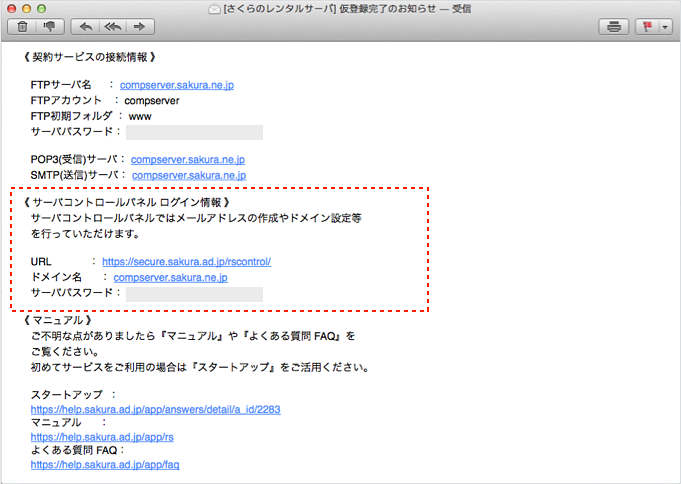Delete this email with the trash icon
Screen dimensions: 681x484
click(22, 27)
